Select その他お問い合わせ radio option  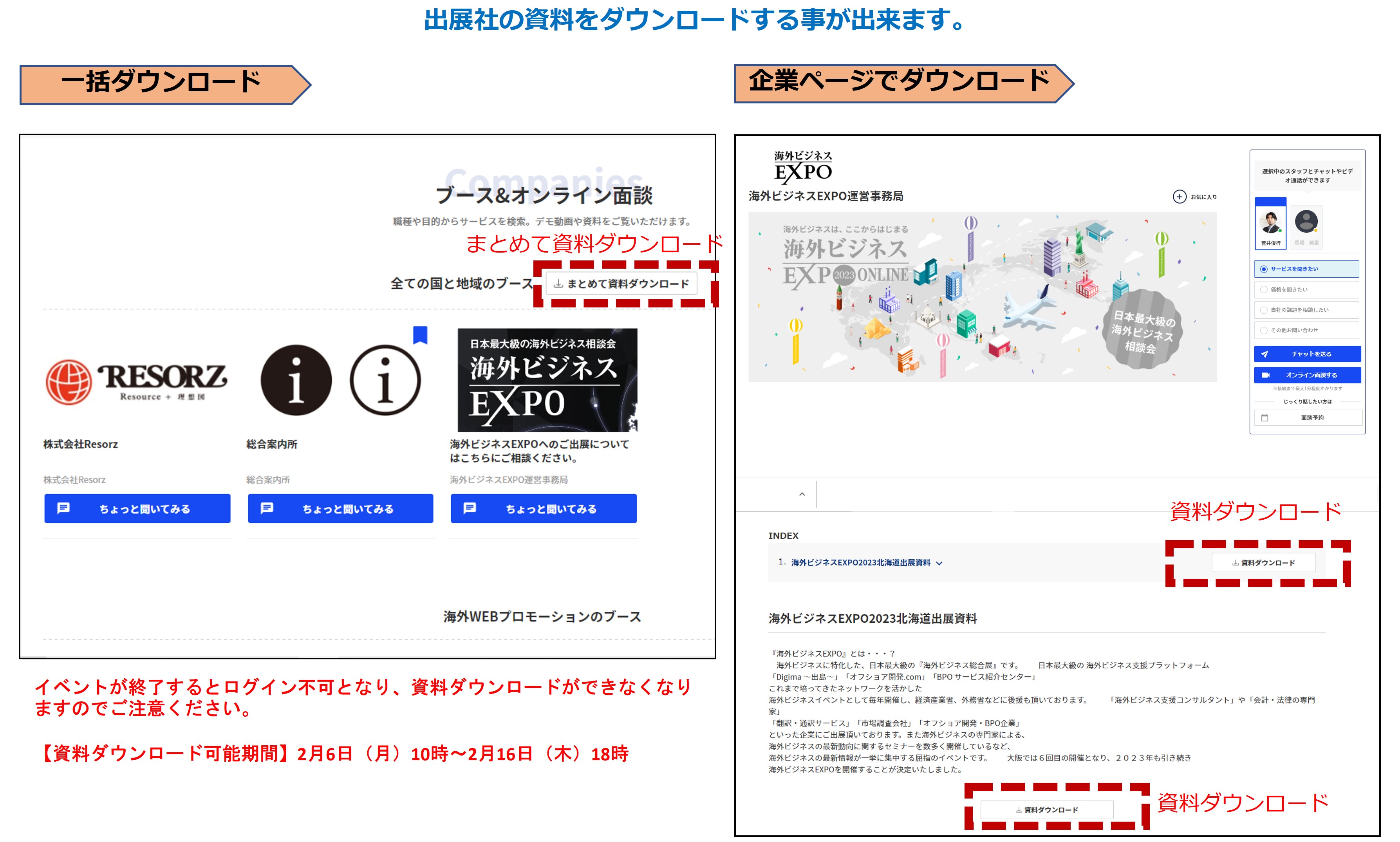point(1306,330)
